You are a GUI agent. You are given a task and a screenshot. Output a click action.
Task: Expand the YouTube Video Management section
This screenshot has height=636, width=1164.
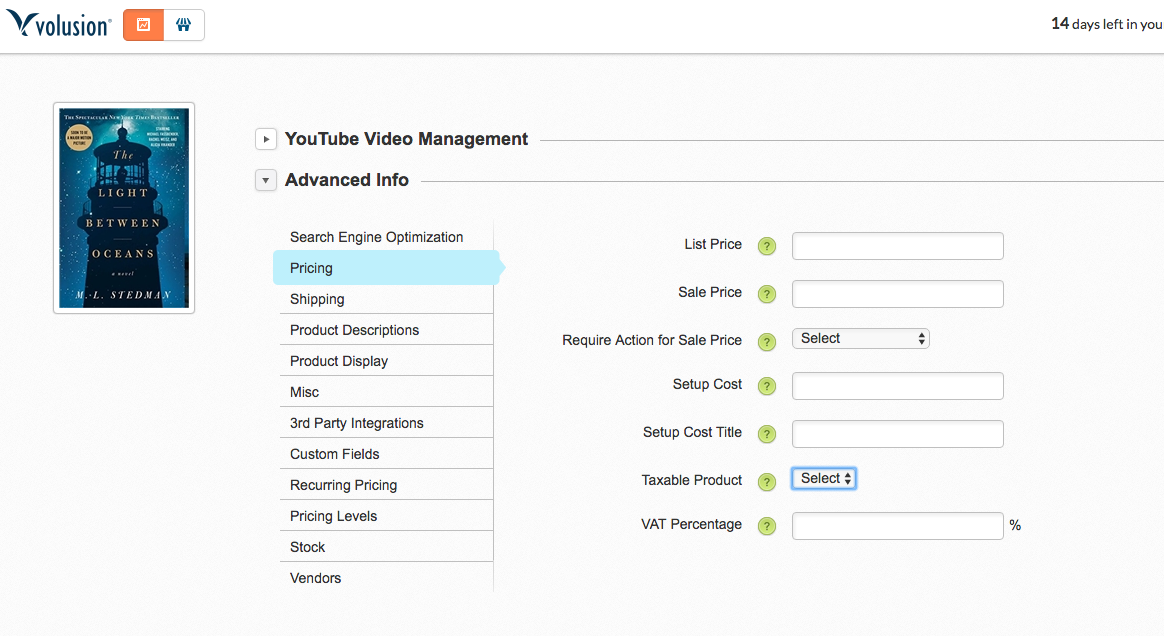pyautogui.click(x=266, y=140)
